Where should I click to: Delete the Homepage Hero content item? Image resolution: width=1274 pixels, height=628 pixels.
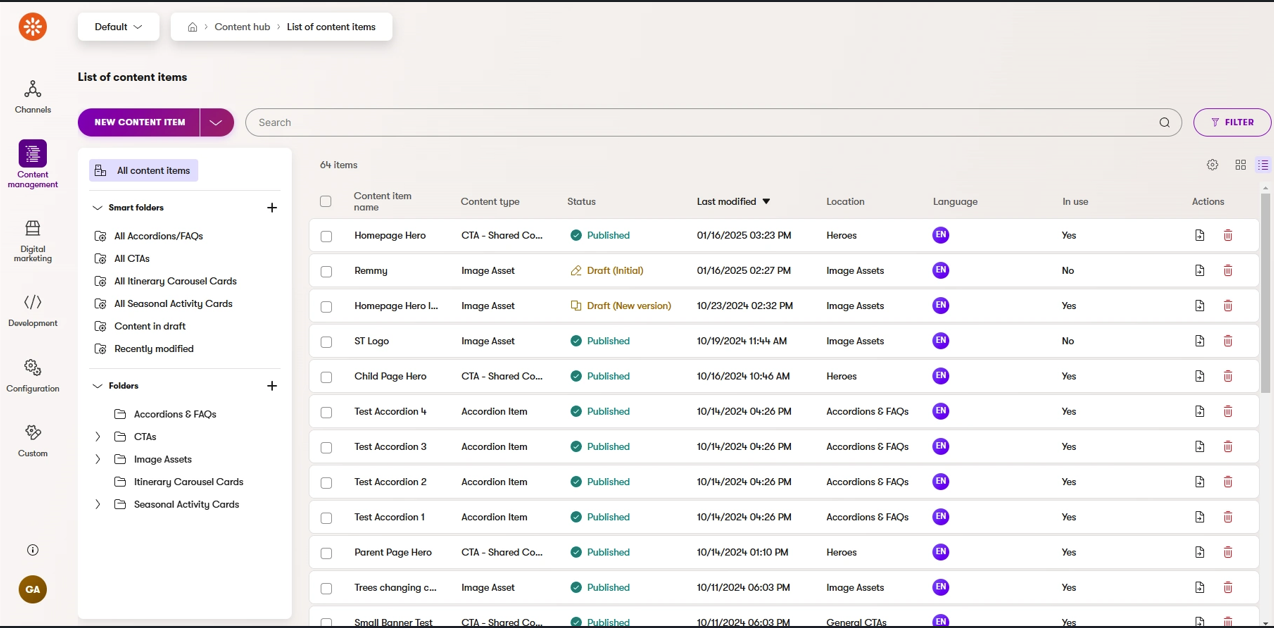(1228, 236)
